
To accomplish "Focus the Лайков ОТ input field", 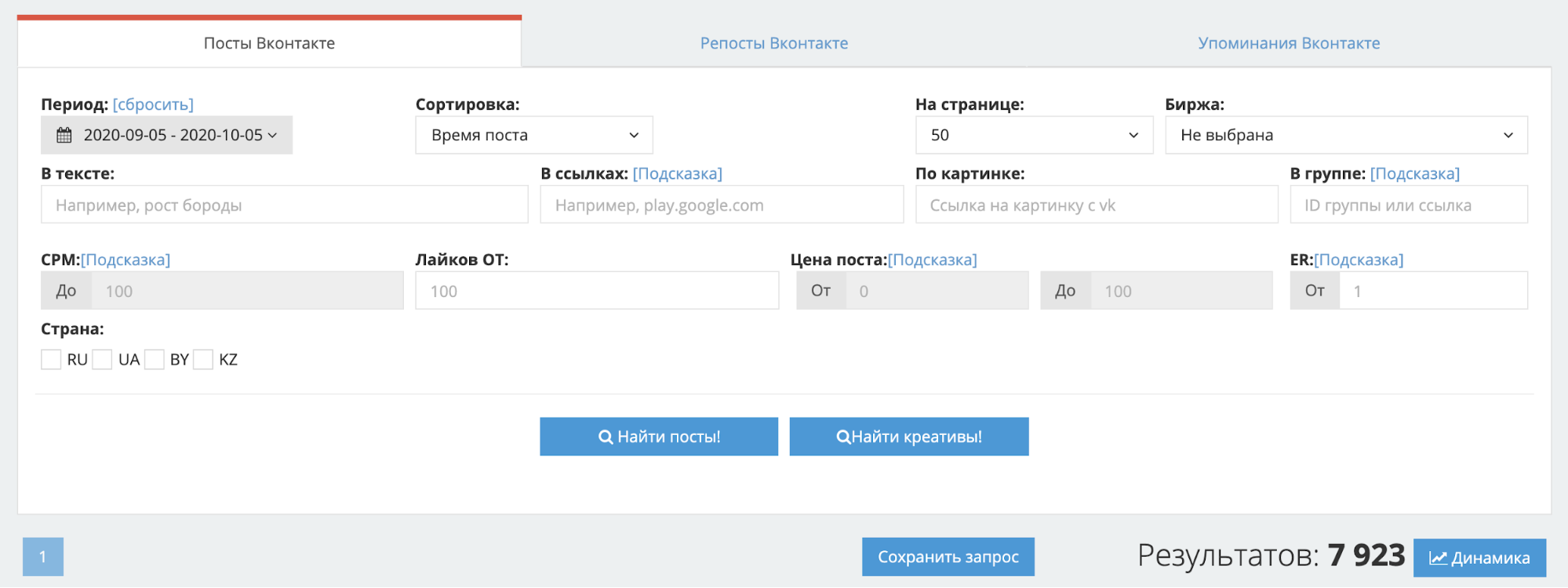I will pyautogui.click(x=597, y=291).
